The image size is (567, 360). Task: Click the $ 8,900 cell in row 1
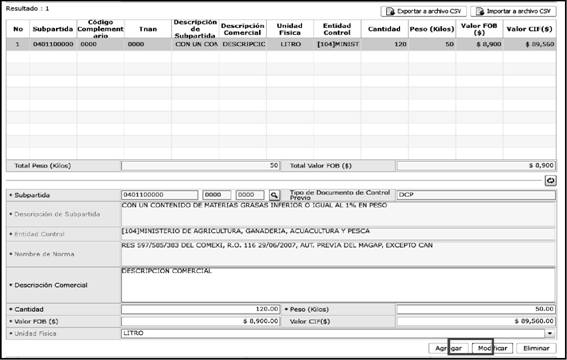tap(479, 44)
